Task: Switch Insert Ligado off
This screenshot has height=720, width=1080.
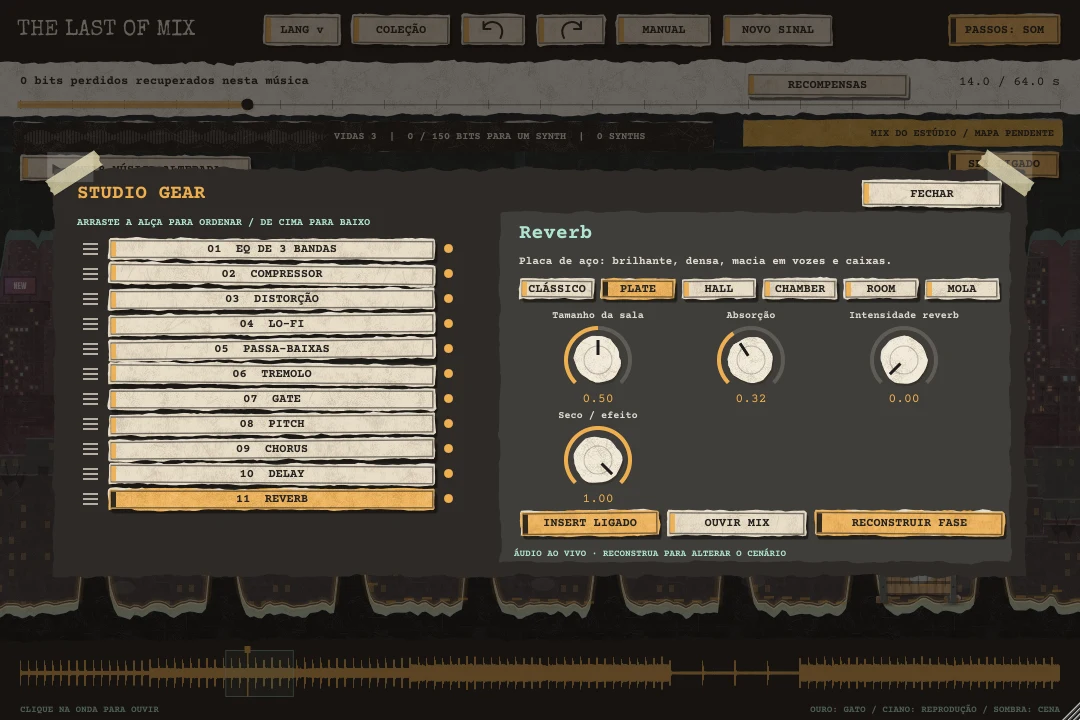Action: pyautogui.click(x=590, y=523)
